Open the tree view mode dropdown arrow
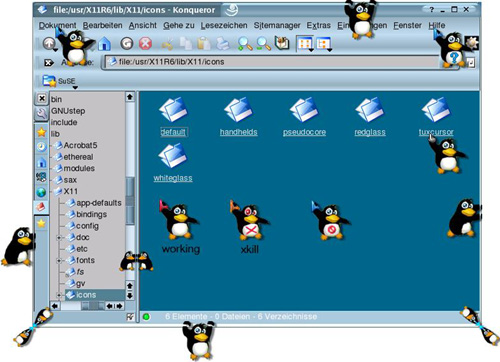Viewport: 500px width, 362px height. pos(329,50)
